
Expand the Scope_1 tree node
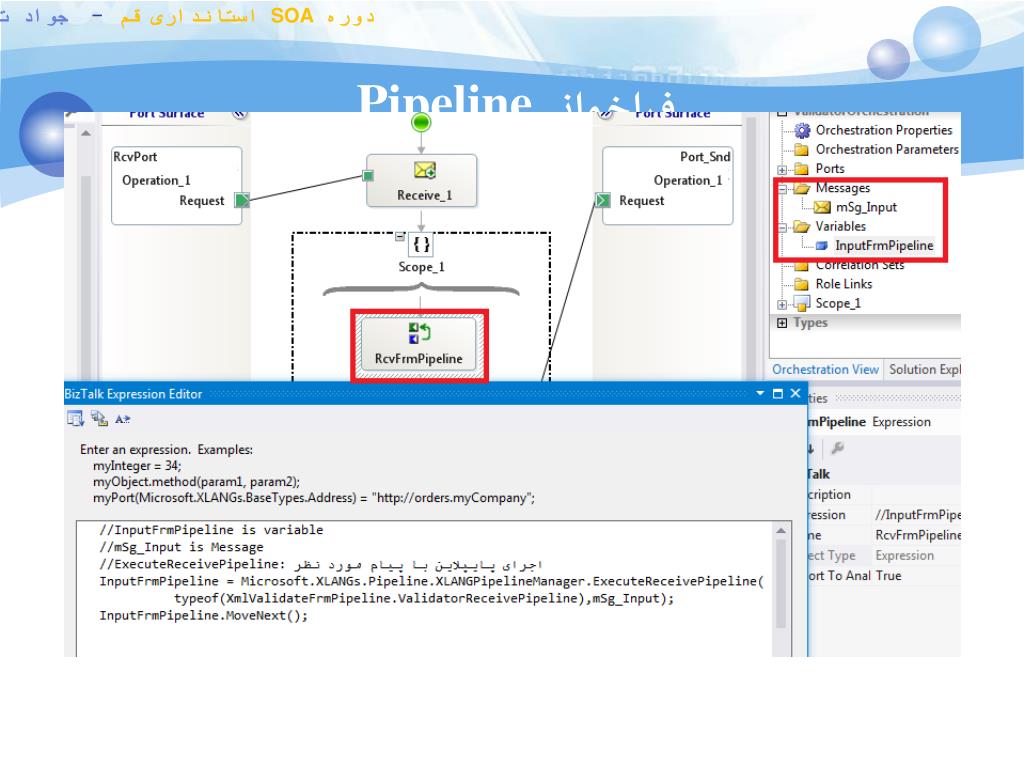pyautogui.click(x=782, y=304)
